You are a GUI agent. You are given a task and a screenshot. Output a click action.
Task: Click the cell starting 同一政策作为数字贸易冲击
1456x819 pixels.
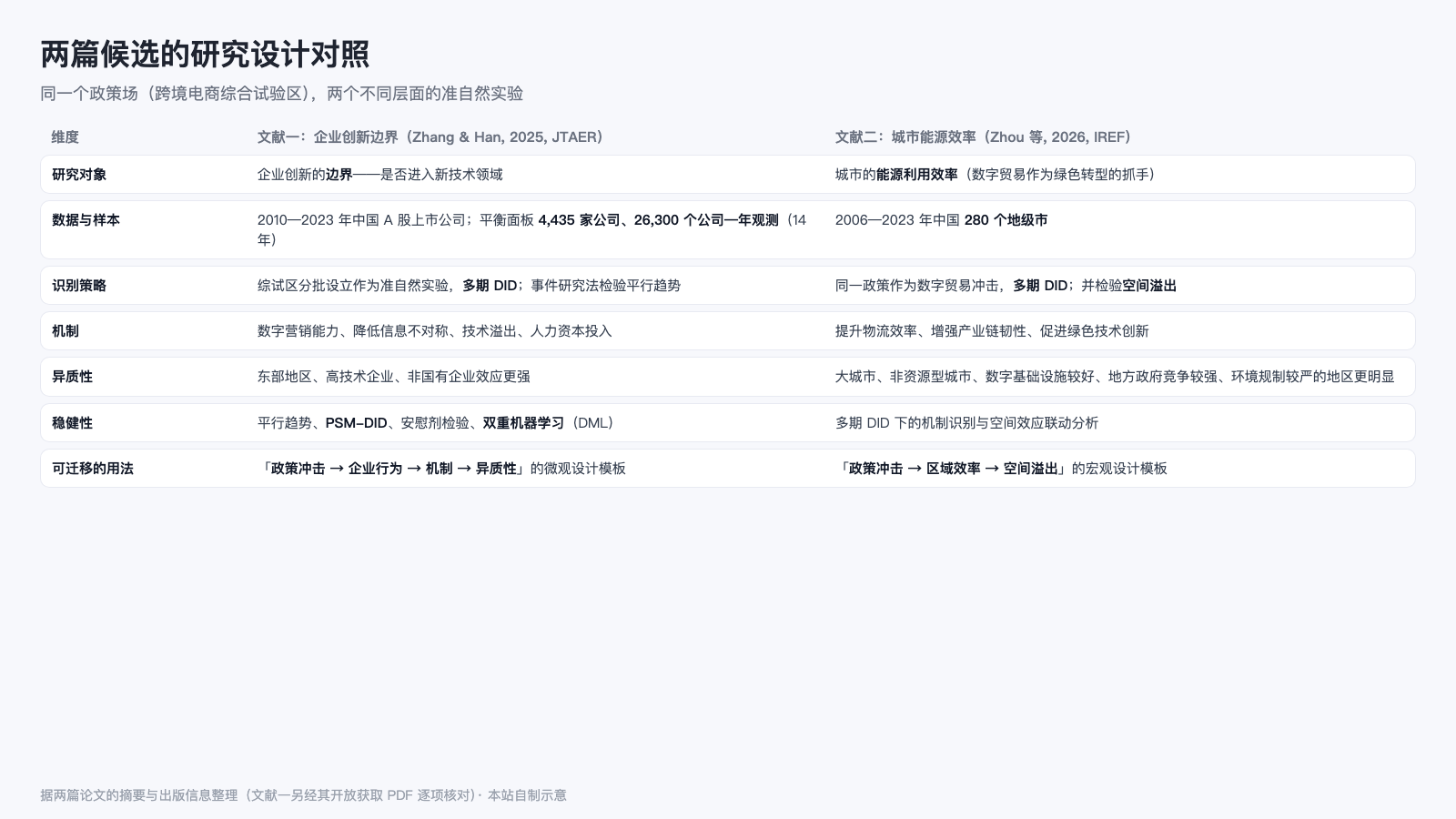(1006, 286)
